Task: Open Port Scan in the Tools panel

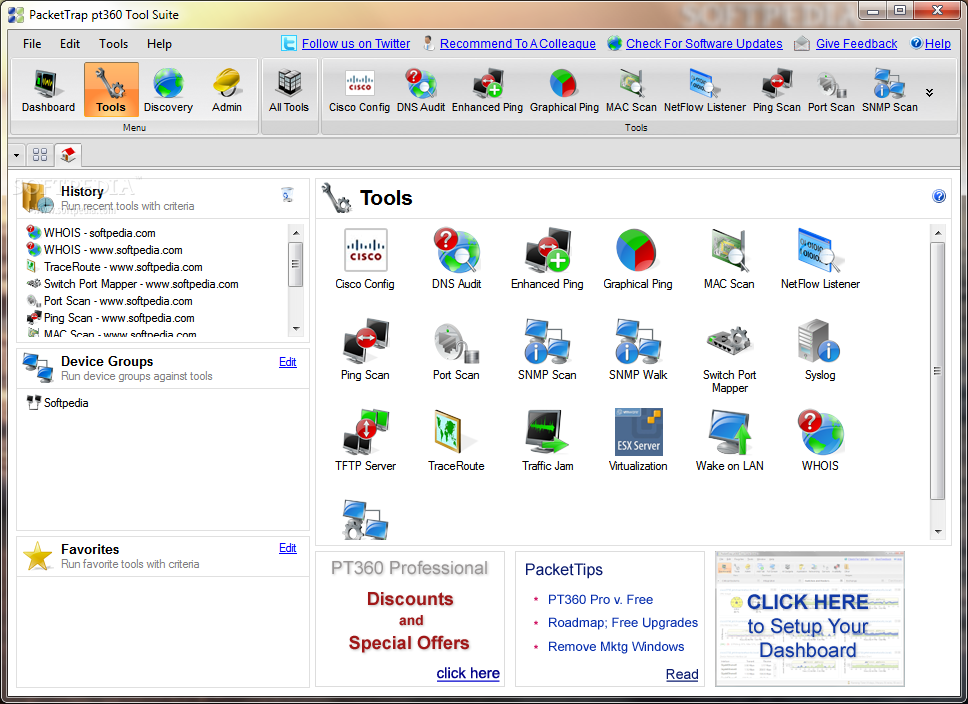Action: pos(456,350)
